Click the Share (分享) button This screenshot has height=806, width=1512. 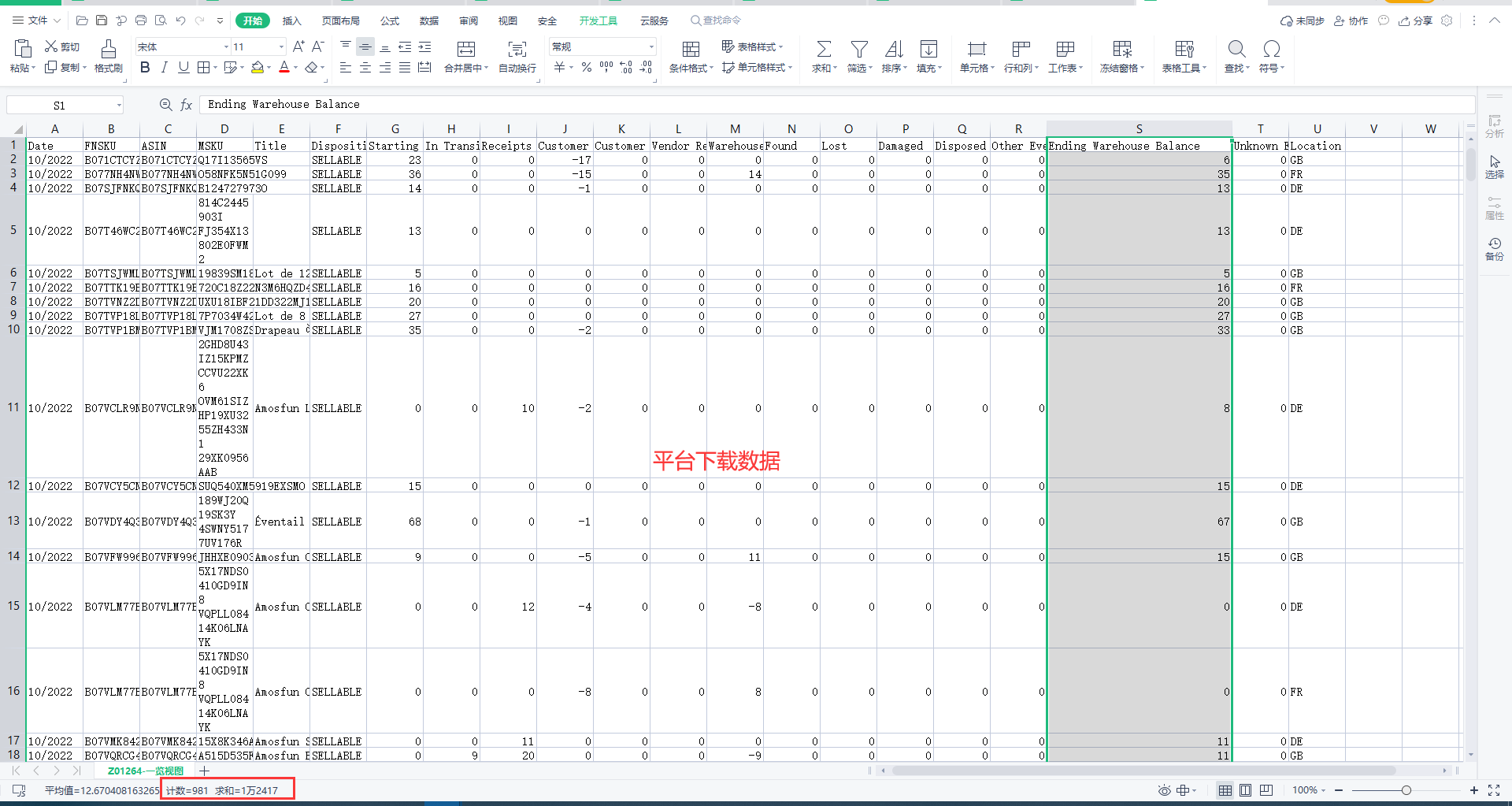tap(1416, 20)
